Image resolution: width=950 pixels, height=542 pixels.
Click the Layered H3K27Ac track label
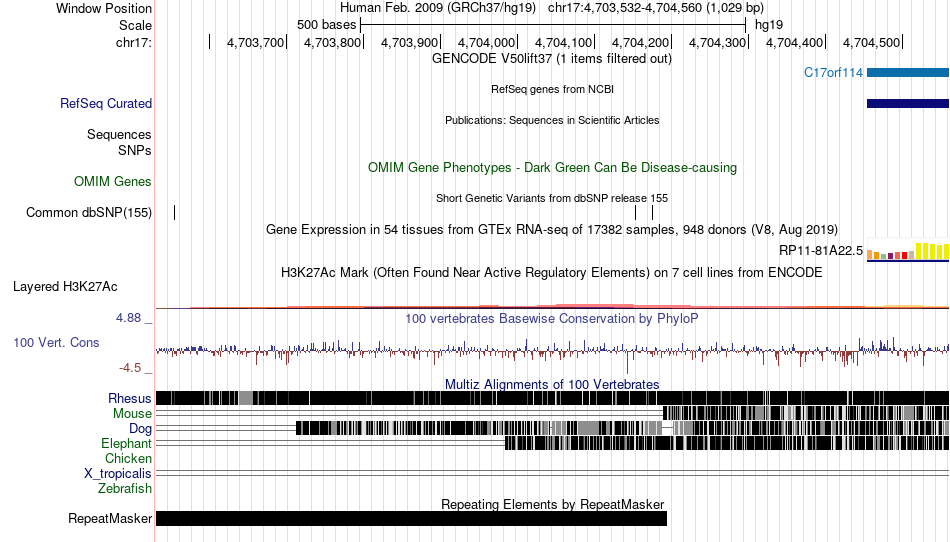(65, 286)
